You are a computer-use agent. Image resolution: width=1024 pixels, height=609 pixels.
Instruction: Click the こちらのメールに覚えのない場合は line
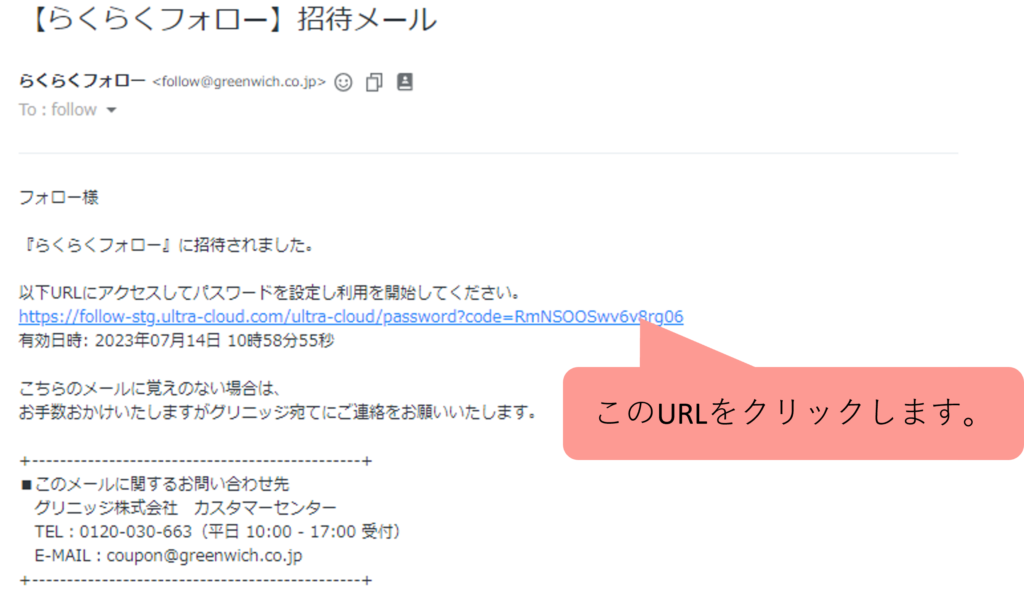[150, 389]
